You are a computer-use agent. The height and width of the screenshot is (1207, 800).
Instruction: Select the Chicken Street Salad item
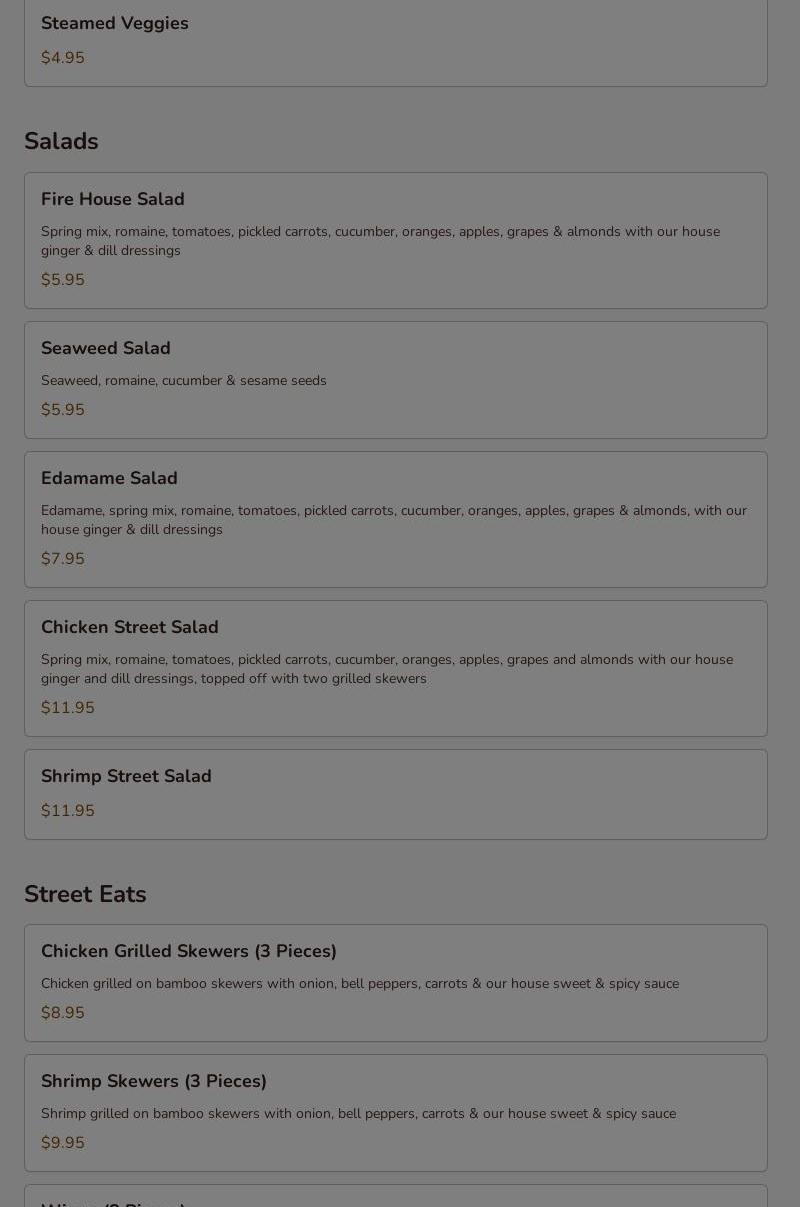(x=130, y=627)
